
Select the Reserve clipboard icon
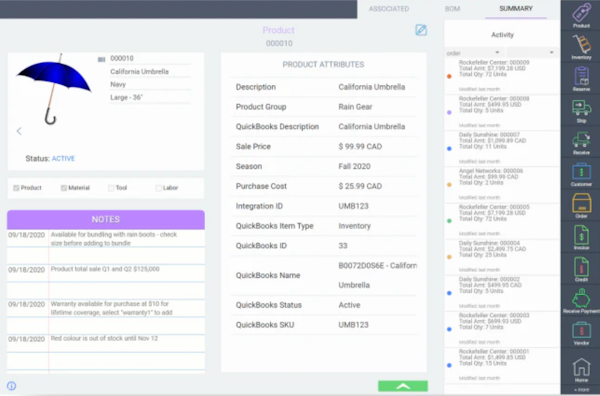581,78
